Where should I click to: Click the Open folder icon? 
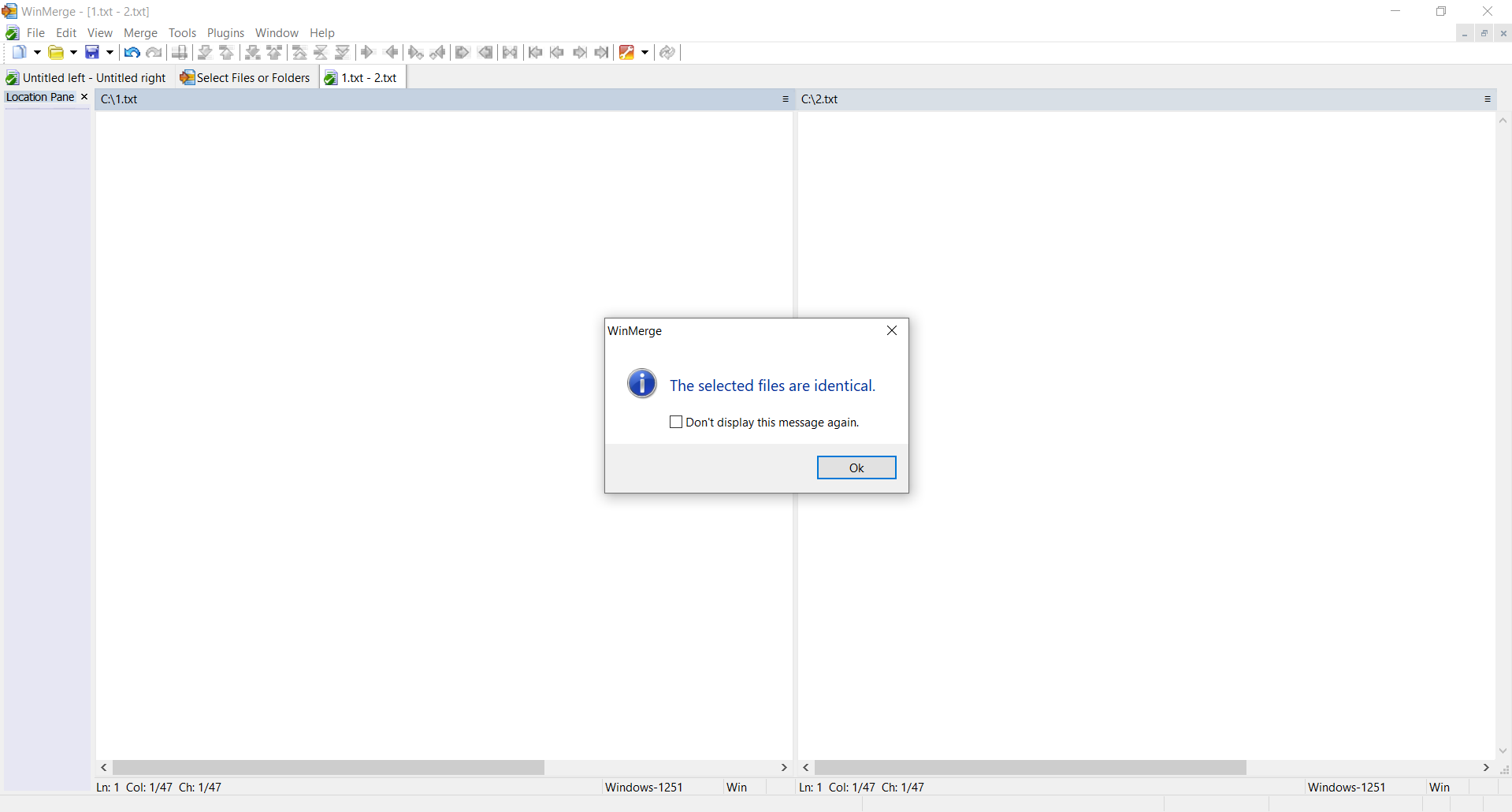click(56, 53)
